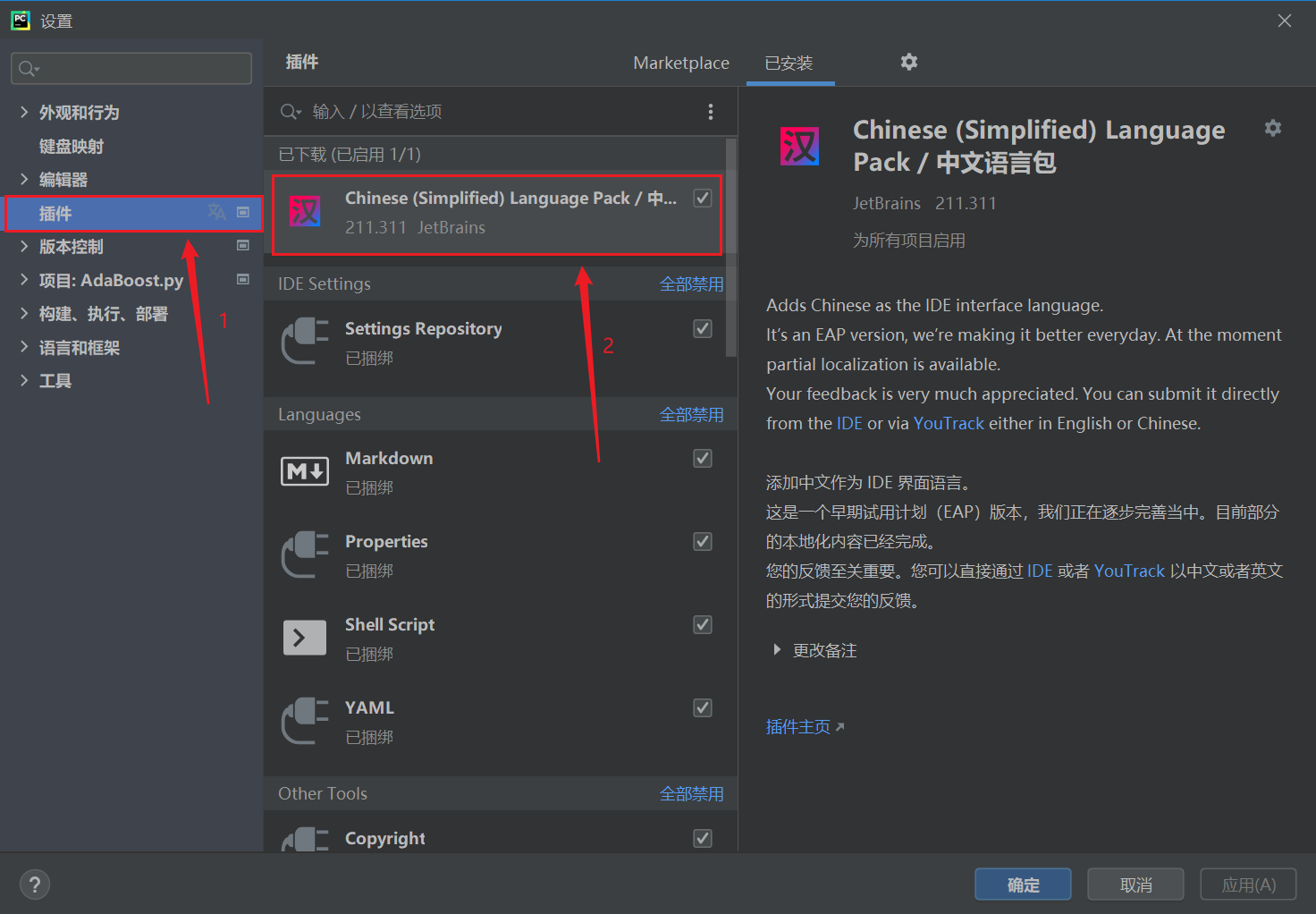Click the Chinese Language Pack plugin icon
This screenshot has width=1316, height=914.
305,212
